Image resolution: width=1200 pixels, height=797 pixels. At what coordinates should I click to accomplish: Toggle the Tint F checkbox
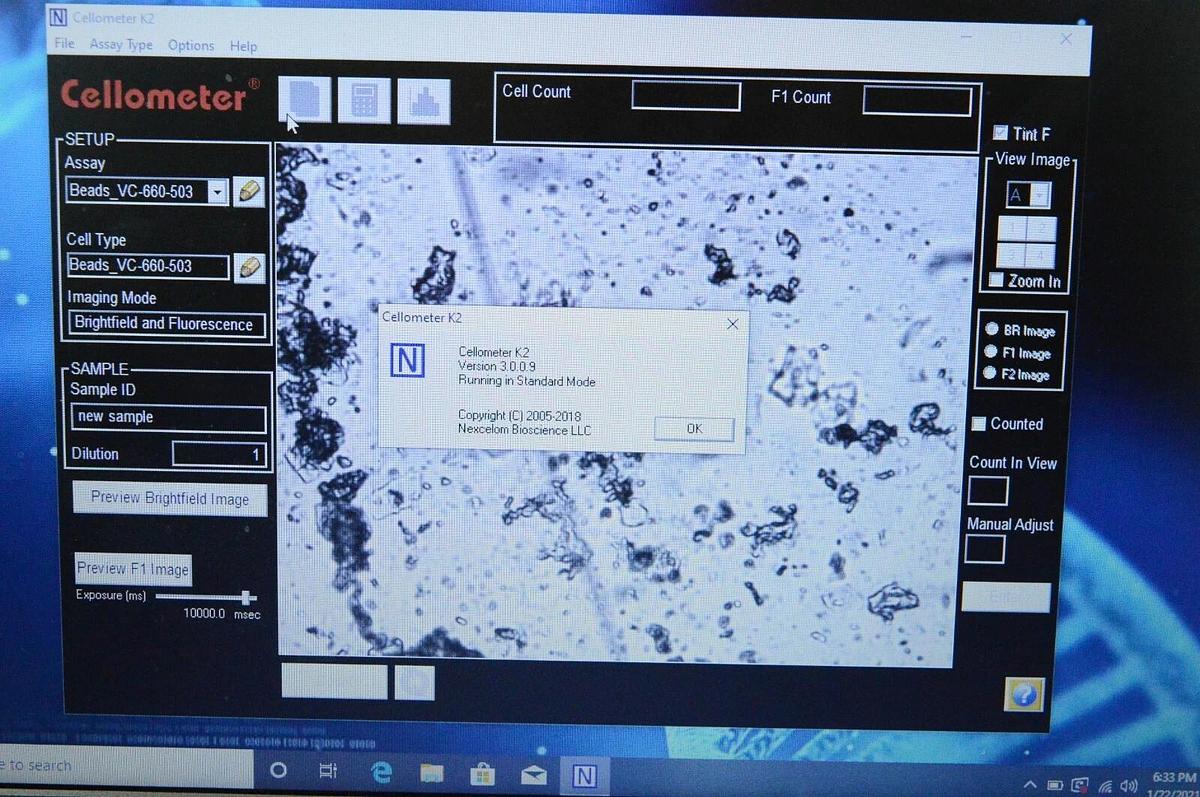tap(1000, 132)
